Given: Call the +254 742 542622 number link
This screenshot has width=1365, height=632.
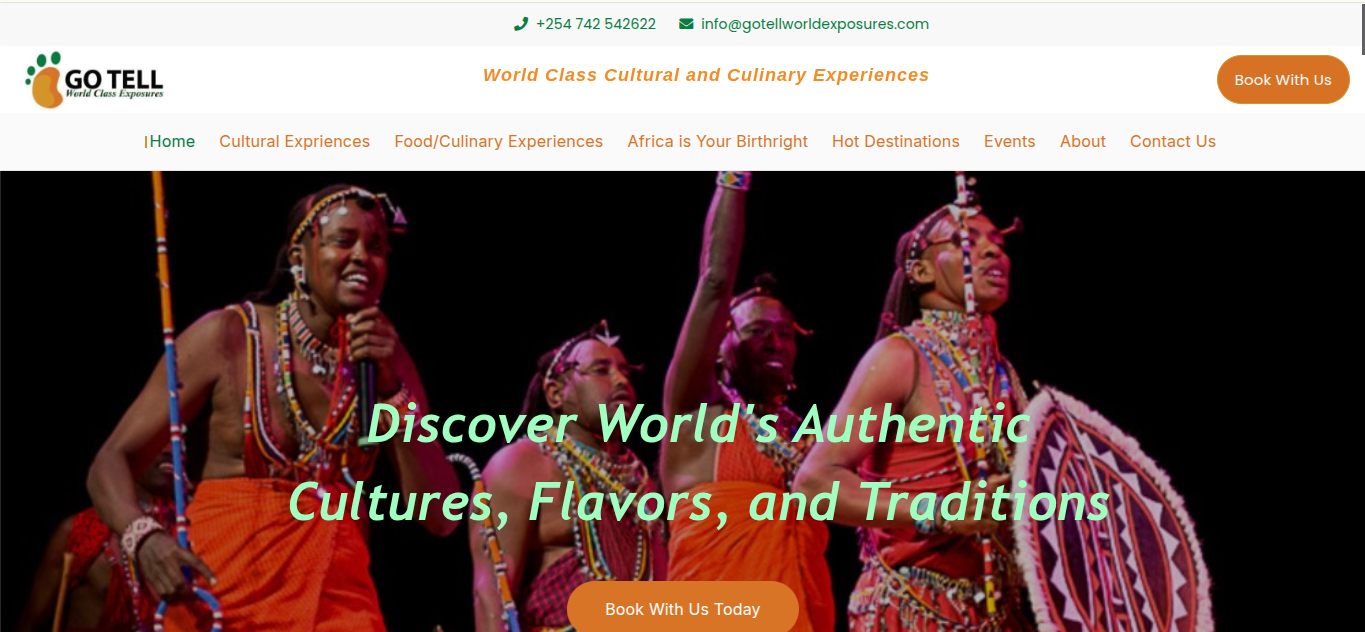Looking at the screenshot, I should (596, 24).
